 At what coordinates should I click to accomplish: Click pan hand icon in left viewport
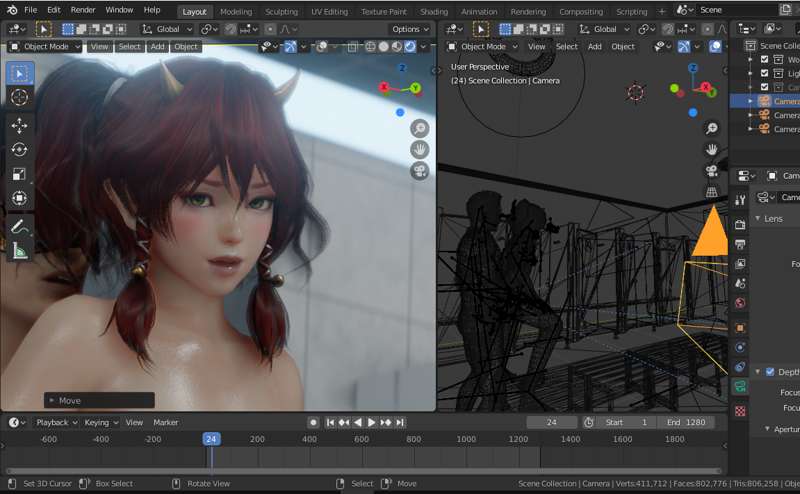pyautogui.click(x=419, y=150)
